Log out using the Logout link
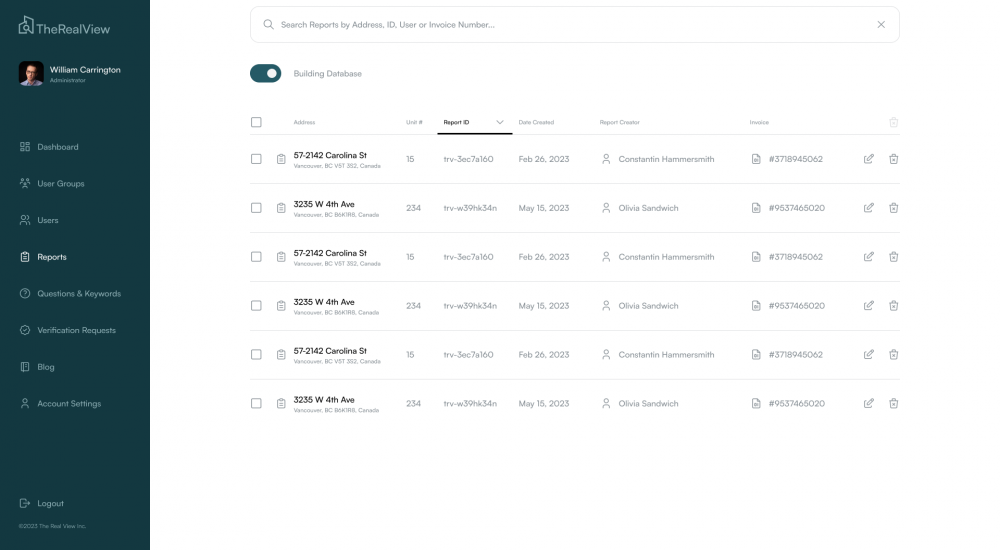 (50, 503)
